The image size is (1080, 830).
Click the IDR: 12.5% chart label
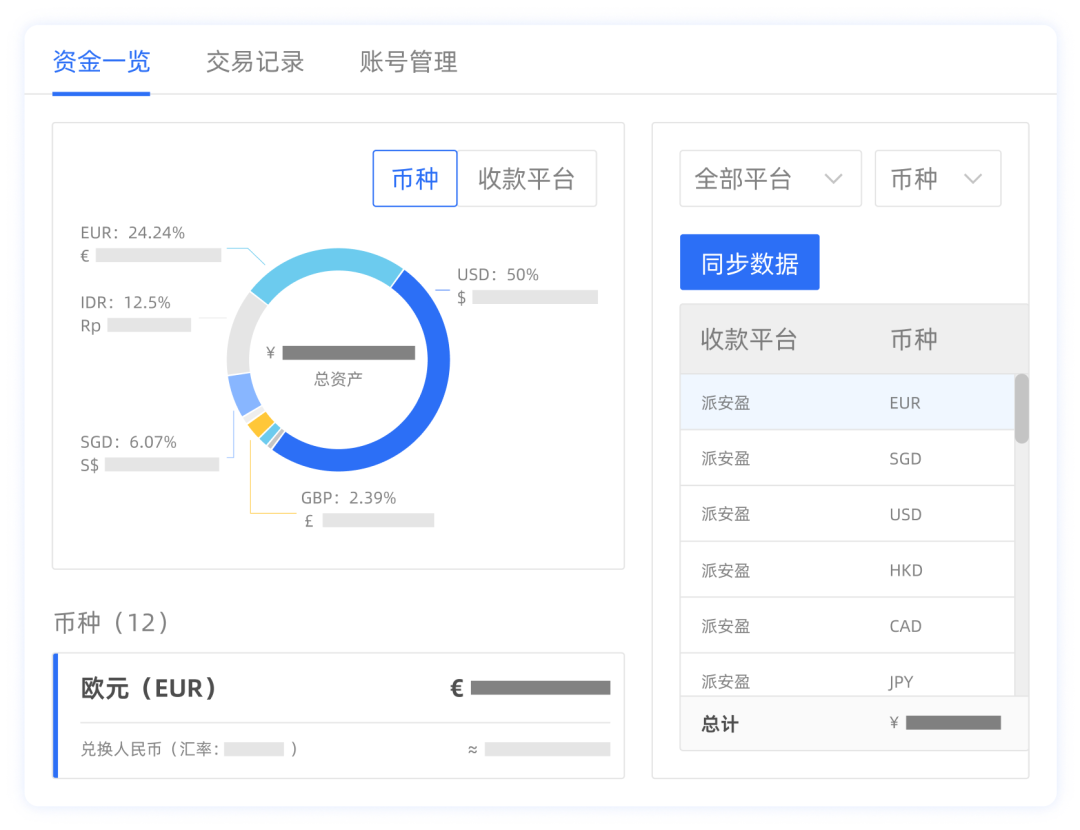[x=125, y=302]
